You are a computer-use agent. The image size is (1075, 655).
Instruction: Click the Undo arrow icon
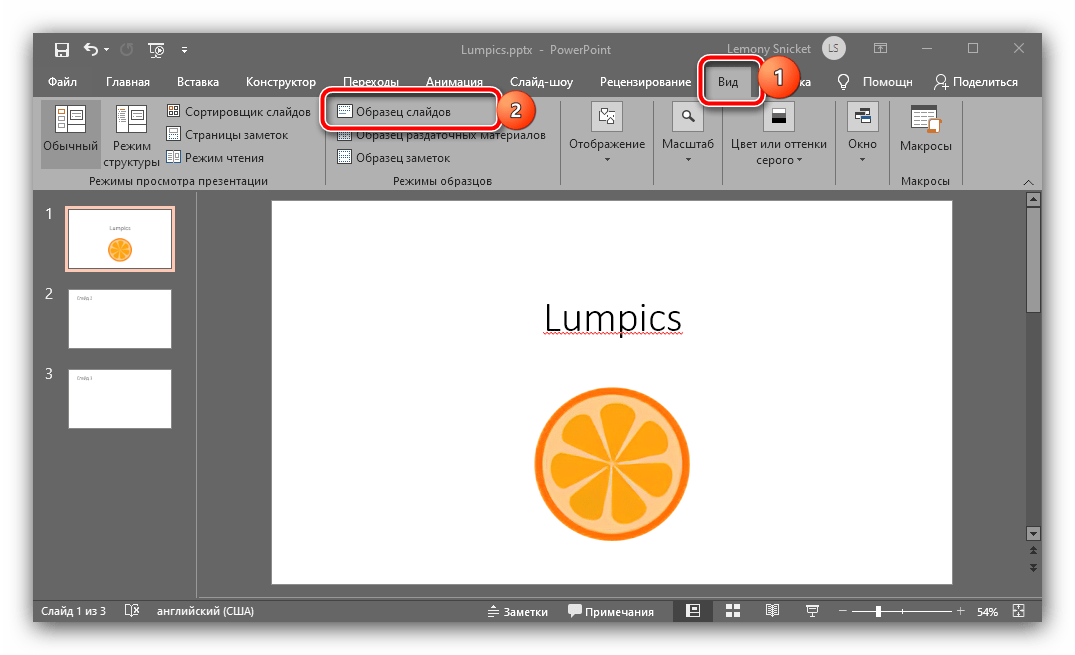pyautogui.click(x=91, y=49)
